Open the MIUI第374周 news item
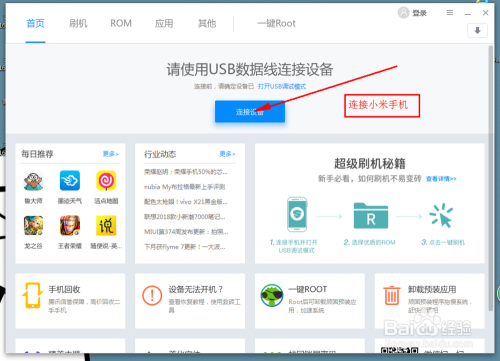The width and height of the screenshot is (500, 361). click(x=186, y=232)
